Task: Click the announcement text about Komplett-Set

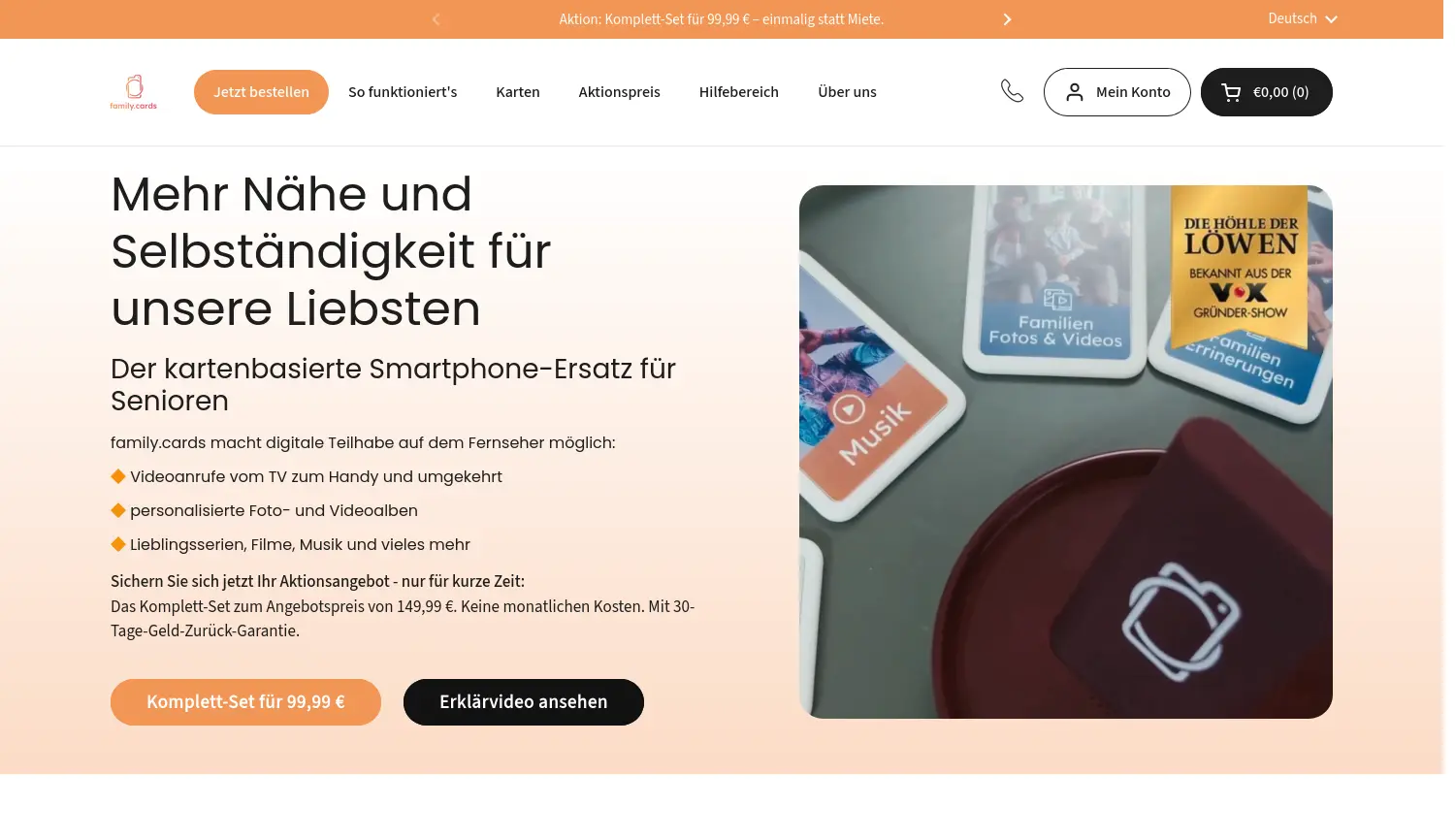Action: (721, 19)
